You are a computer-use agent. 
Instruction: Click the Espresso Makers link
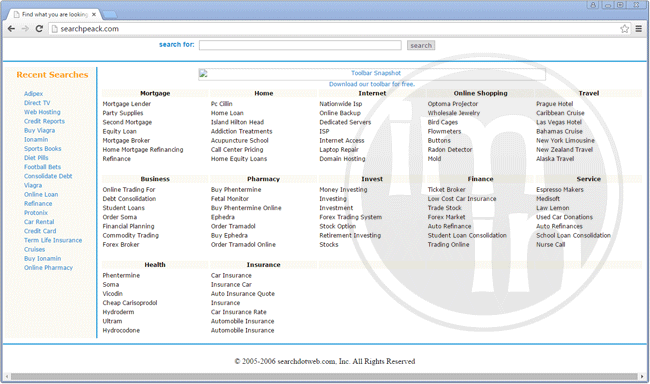point(560,190)
